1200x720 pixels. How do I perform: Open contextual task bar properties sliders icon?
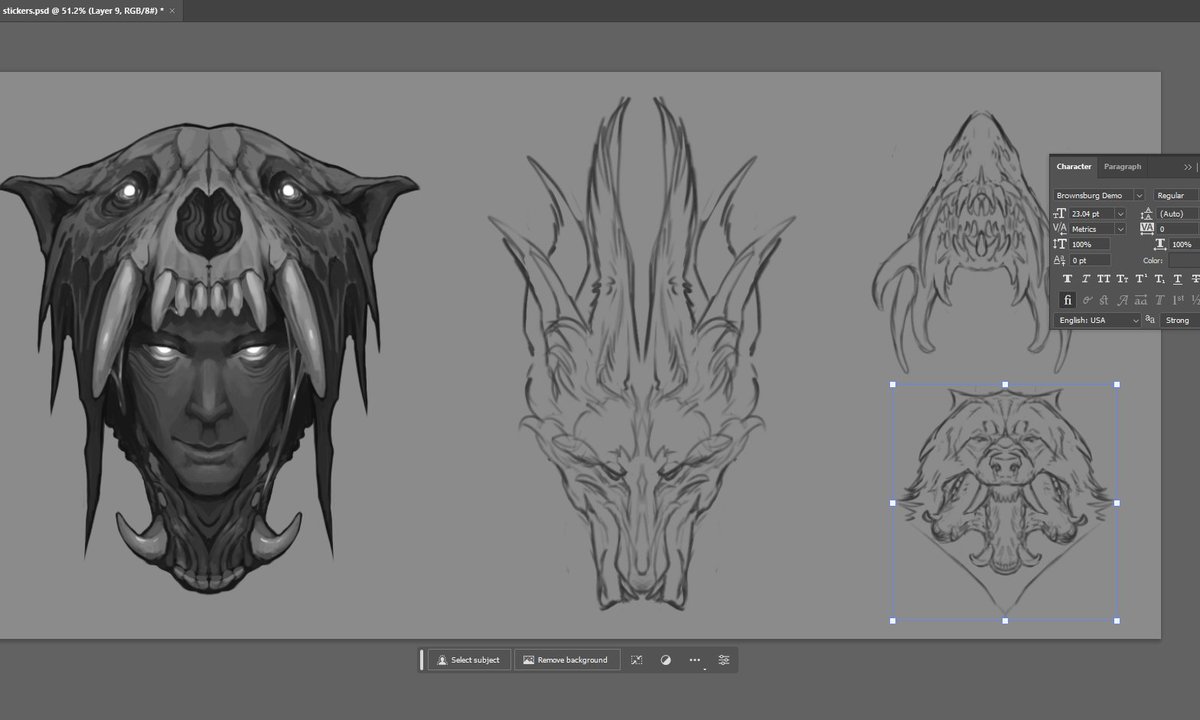724,660
